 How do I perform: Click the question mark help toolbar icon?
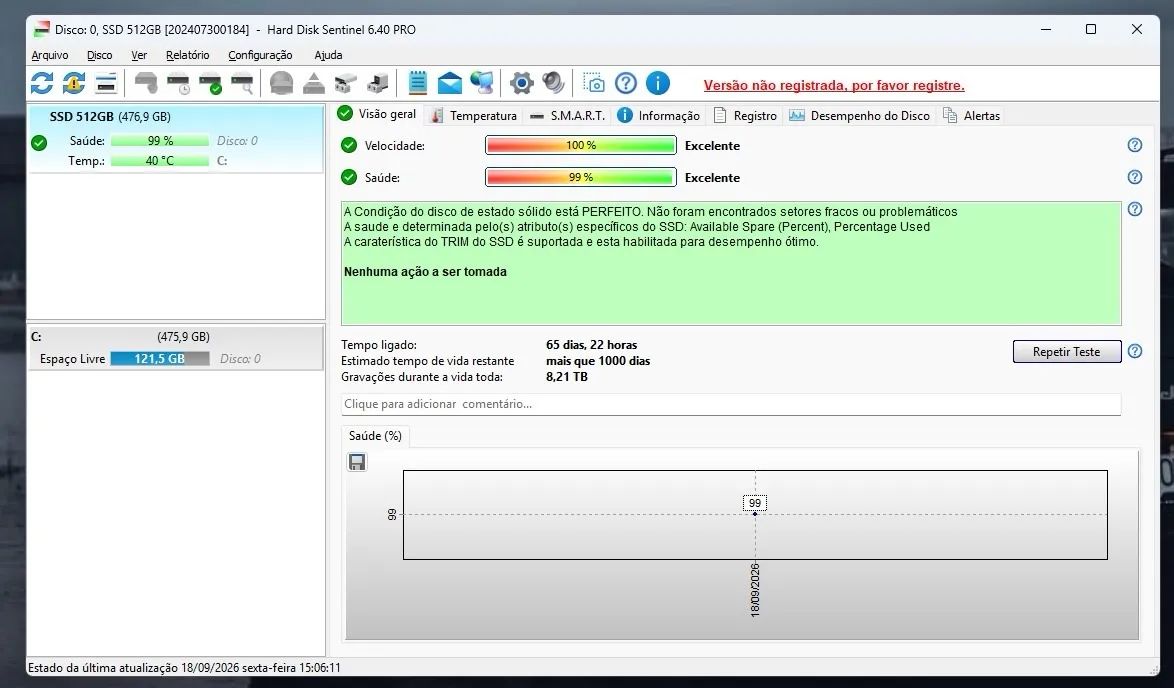coord(626,83)
